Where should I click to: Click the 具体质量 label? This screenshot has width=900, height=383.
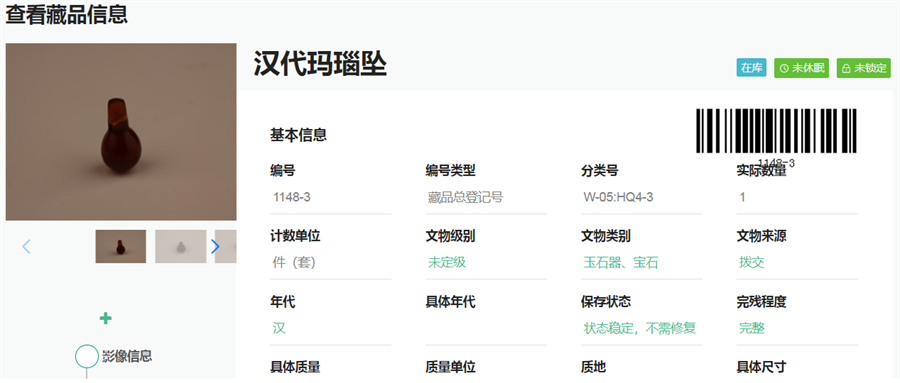295,366
